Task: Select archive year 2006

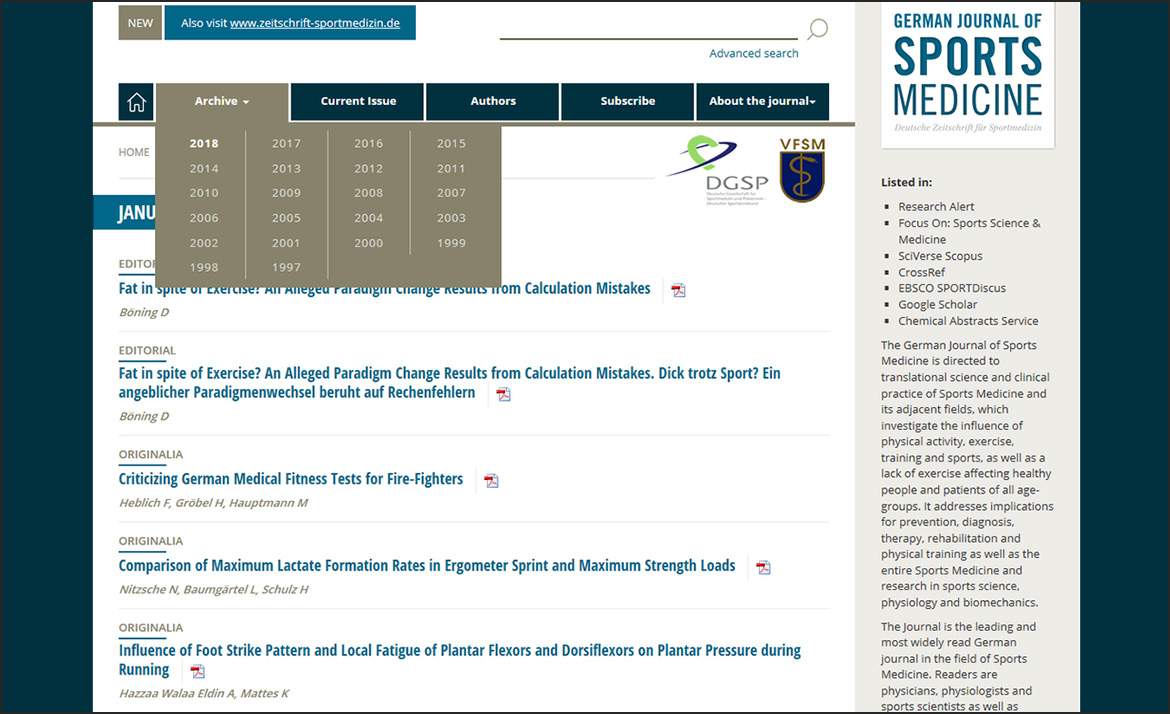Action: [204, 218]
